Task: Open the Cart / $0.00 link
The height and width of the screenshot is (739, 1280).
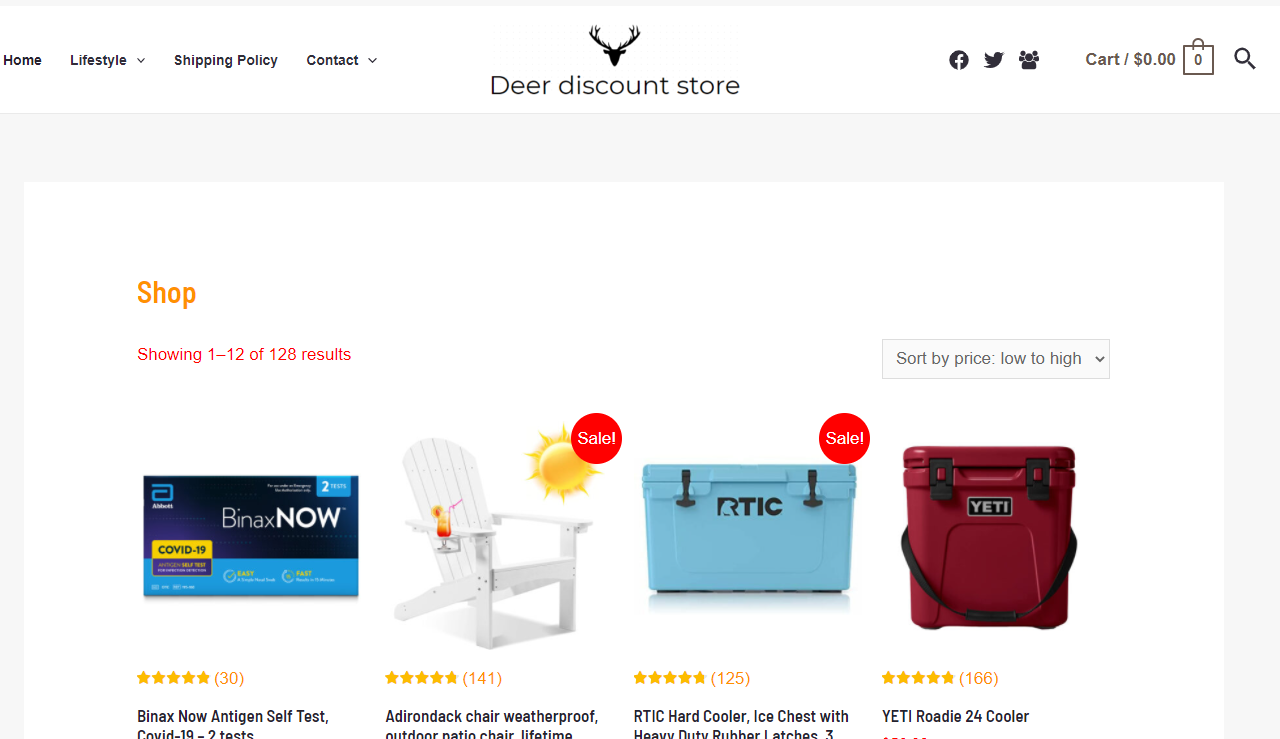Action: point(1131,59)
